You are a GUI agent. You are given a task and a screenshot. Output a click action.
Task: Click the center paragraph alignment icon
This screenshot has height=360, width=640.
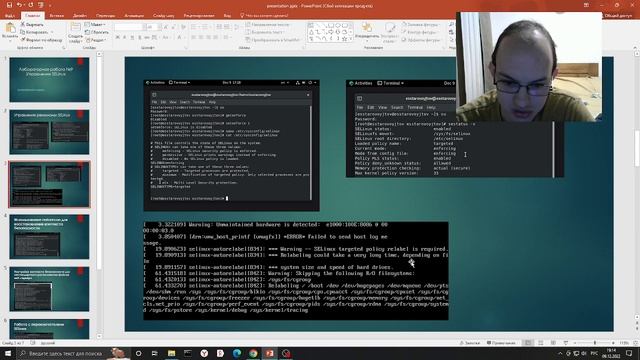(201, 38)
